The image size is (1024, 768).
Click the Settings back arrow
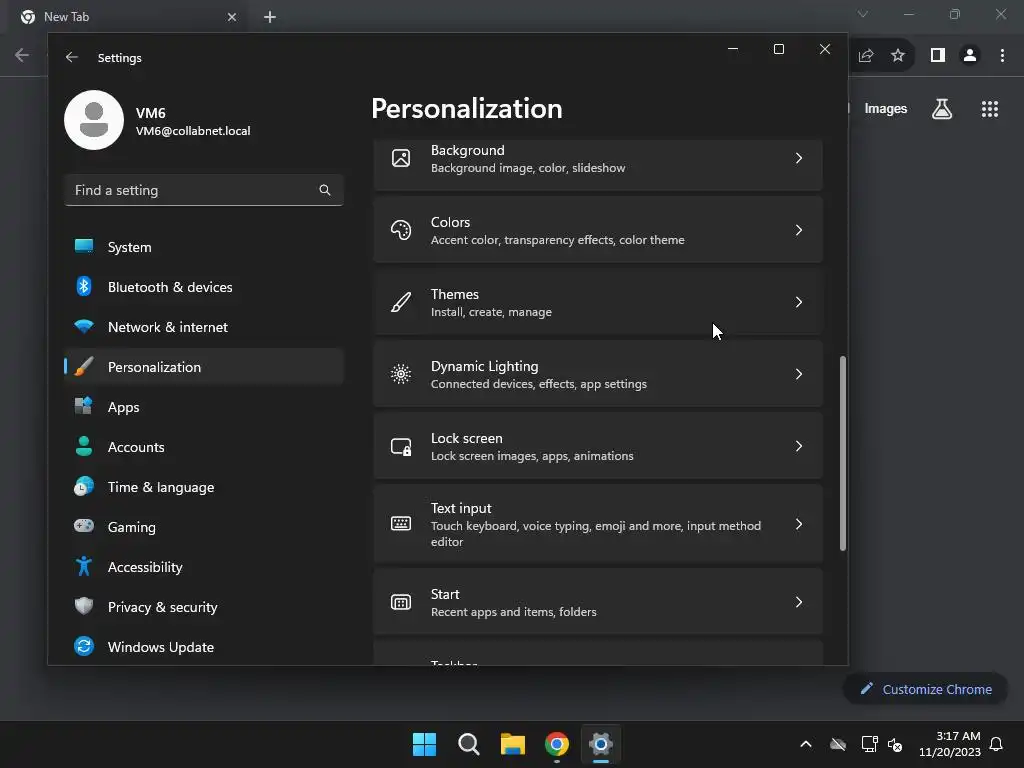click(72, 57)
